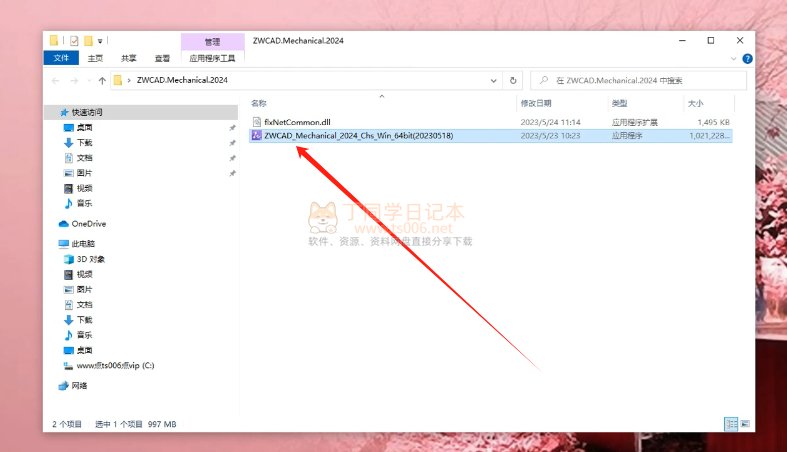Image resolution: width=787 pixels, height=452 pixels.
Task: Select the 管理 contextual tab
Action: 212,42
